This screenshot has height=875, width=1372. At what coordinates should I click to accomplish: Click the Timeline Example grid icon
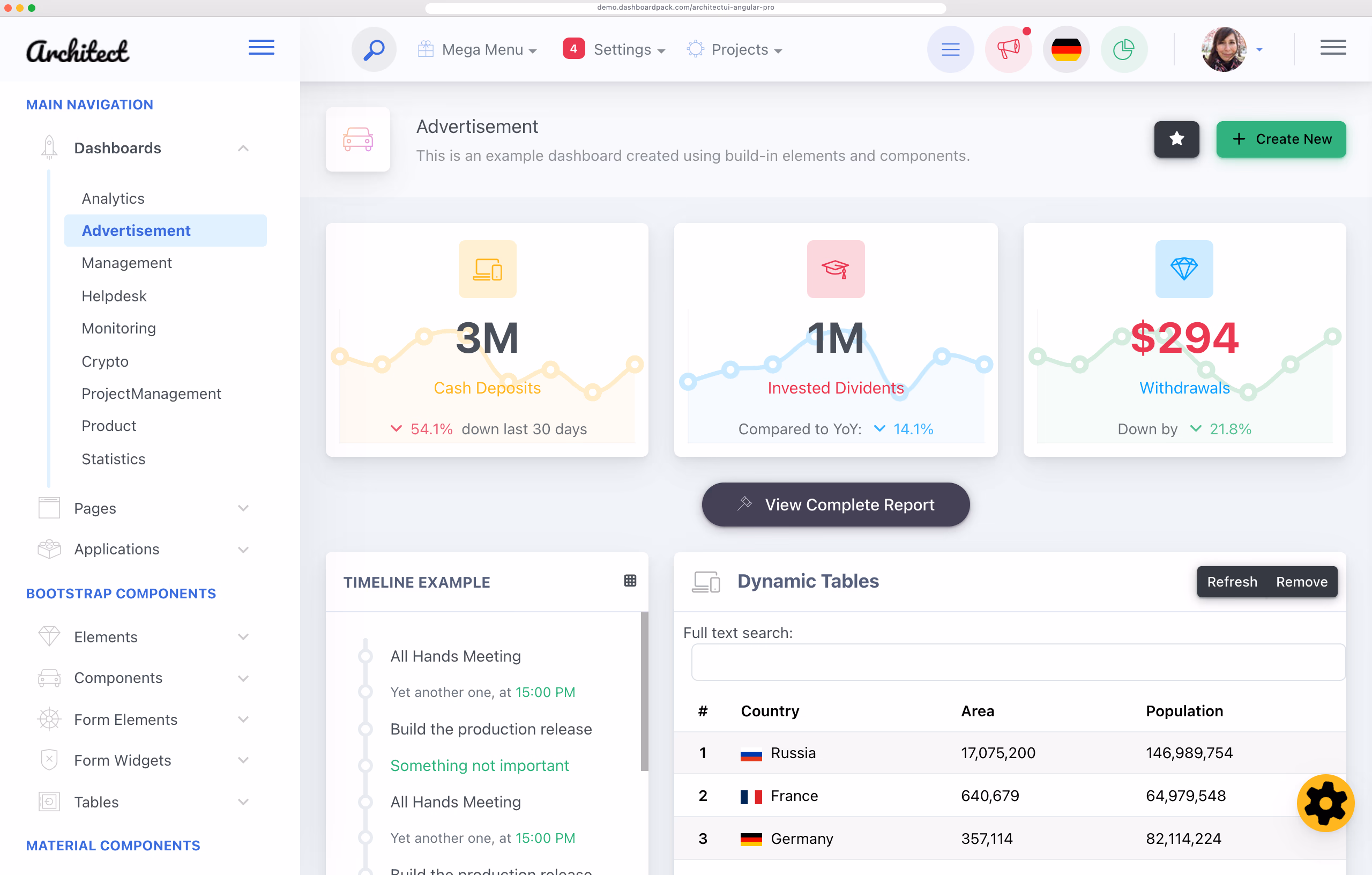pos(630,581)
